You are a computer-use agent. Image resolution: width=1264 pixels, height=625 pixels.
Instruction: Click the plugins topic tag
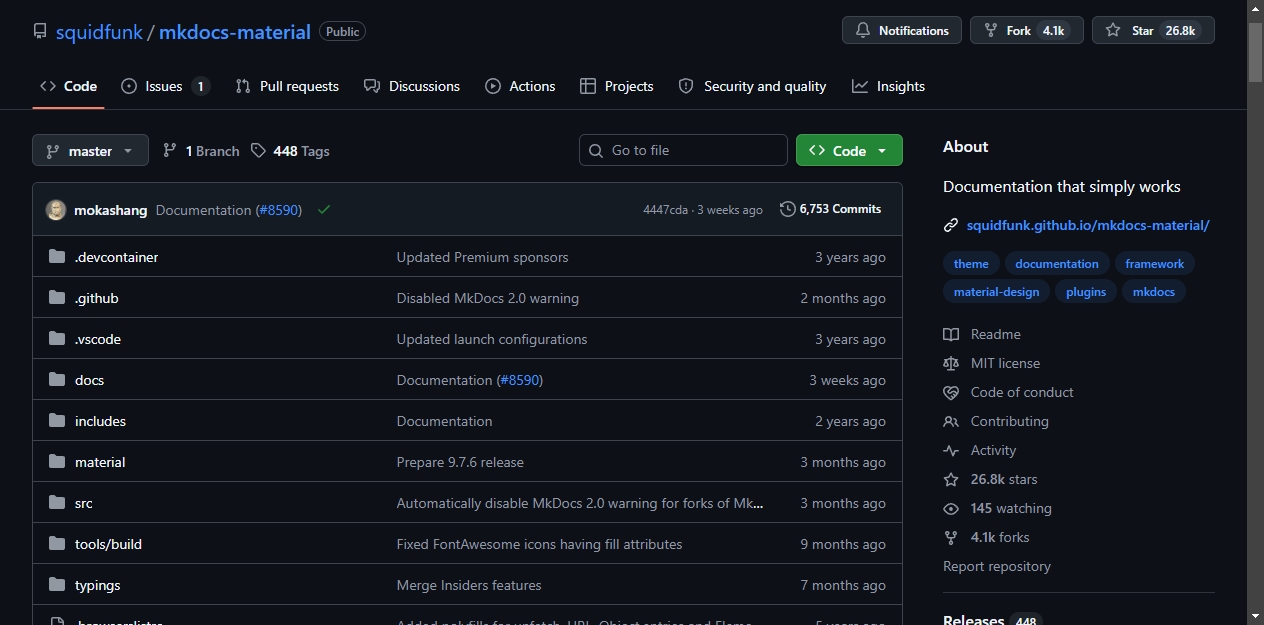tap(1086, 292)
